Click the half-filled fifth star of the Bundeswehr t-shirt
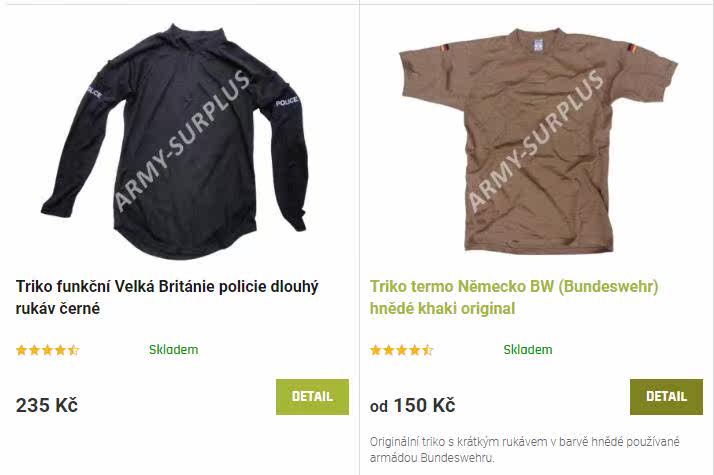The height and width of the screenshot is (475, 714). (427, 350)
